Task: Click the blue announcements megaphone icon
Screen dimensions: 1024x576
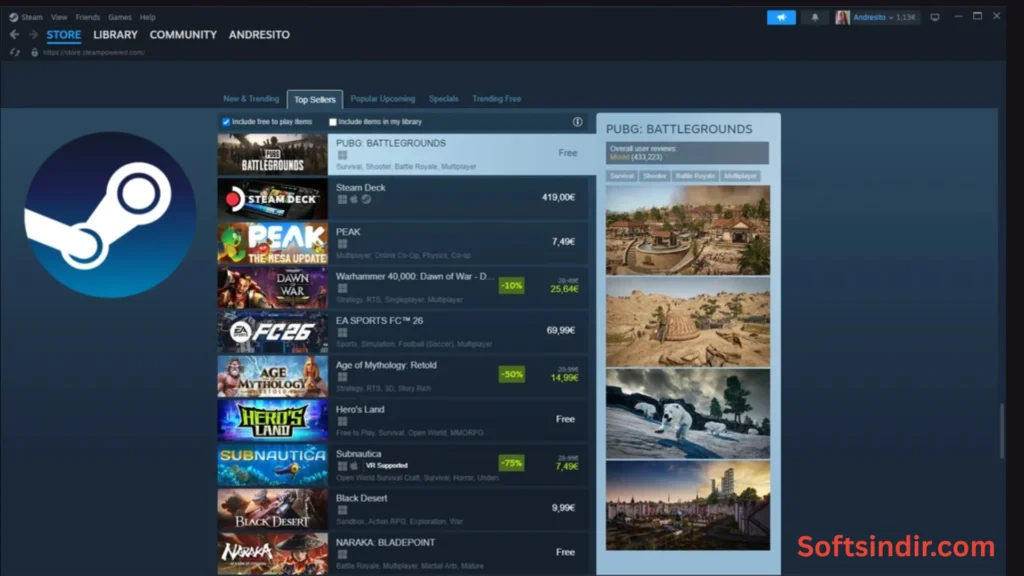Action: click(x=780, y=17)
